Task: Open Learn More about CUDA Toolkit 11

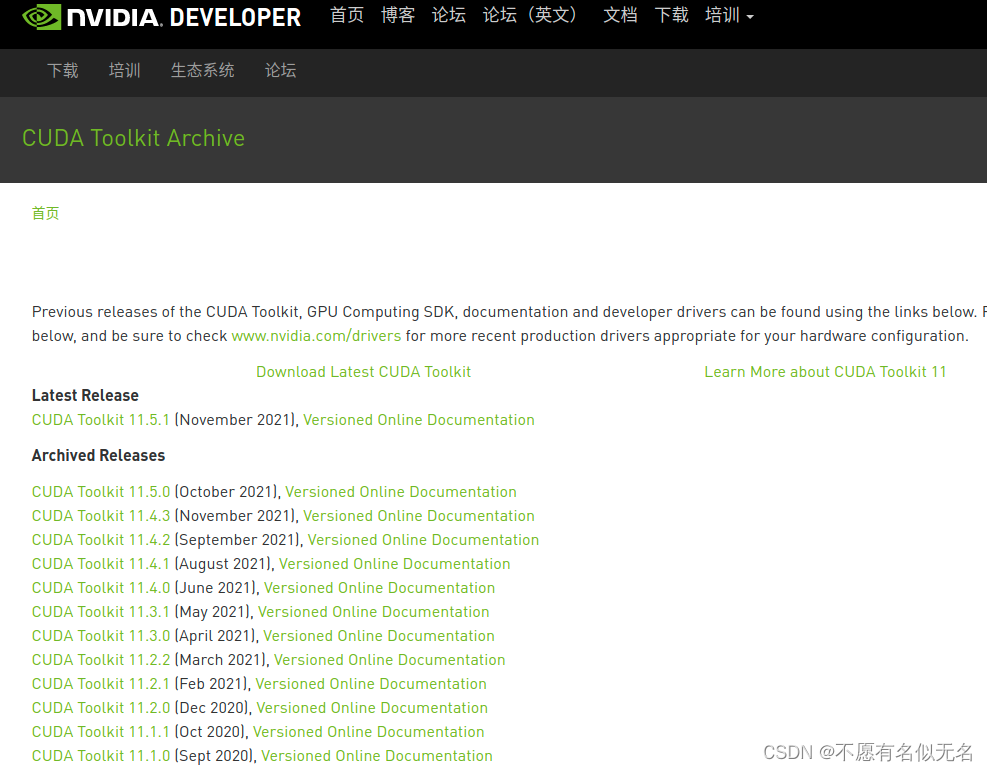Action: coord(825,372)
